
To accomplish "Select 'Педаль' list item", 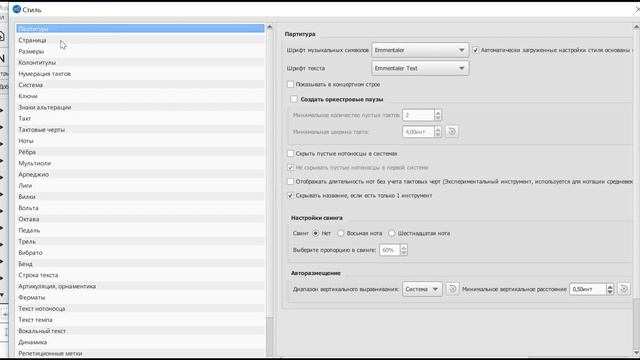I will 140,230.
